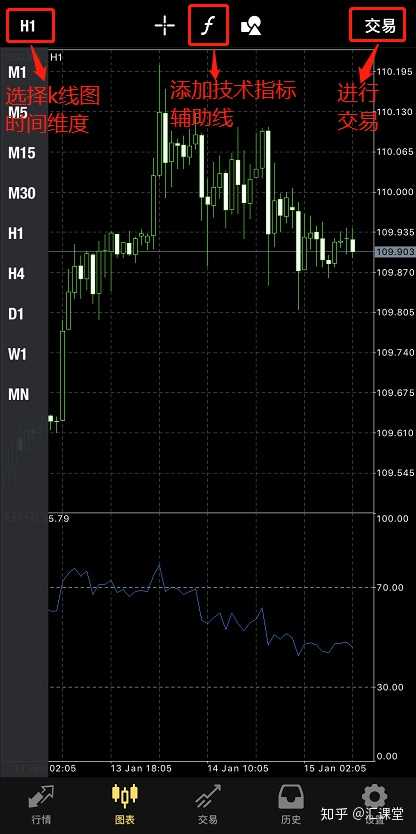This screenshot has width=416, height=834.
Task: Click the 15 Jan 02:05 time label
Action: point(335,768)
